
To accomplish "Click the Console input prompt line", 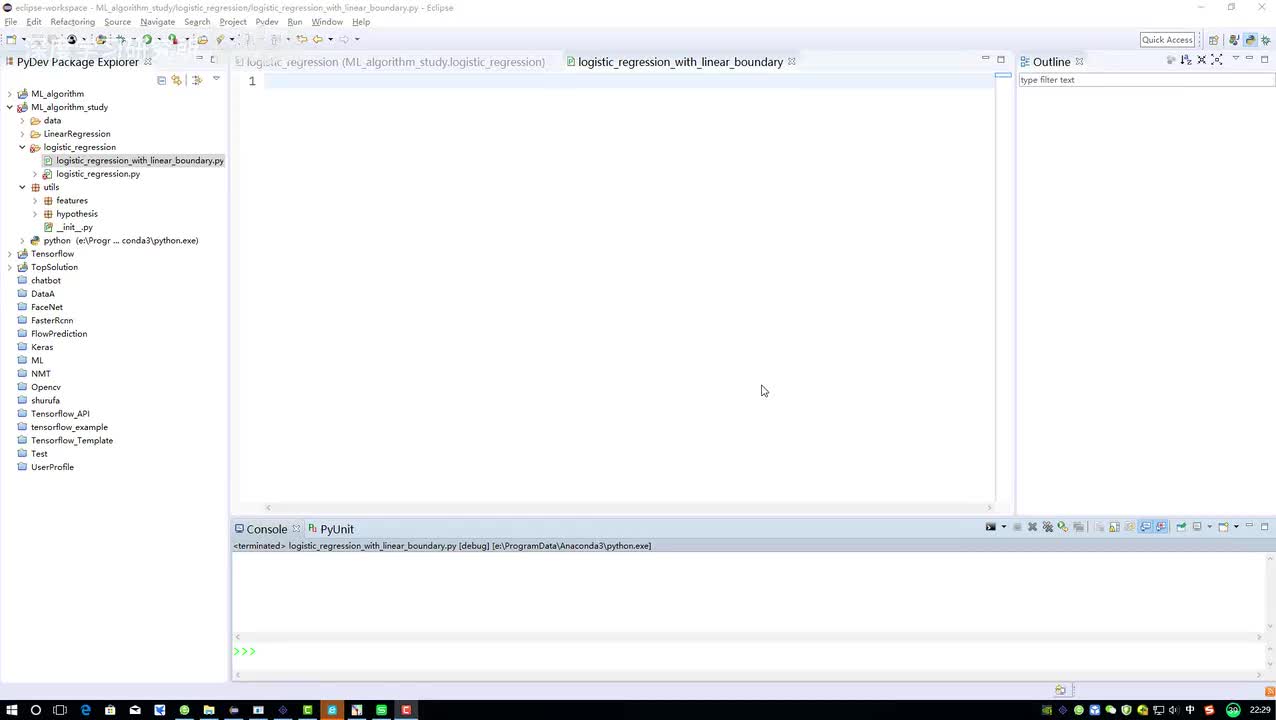I will click(x=750, y=651).
